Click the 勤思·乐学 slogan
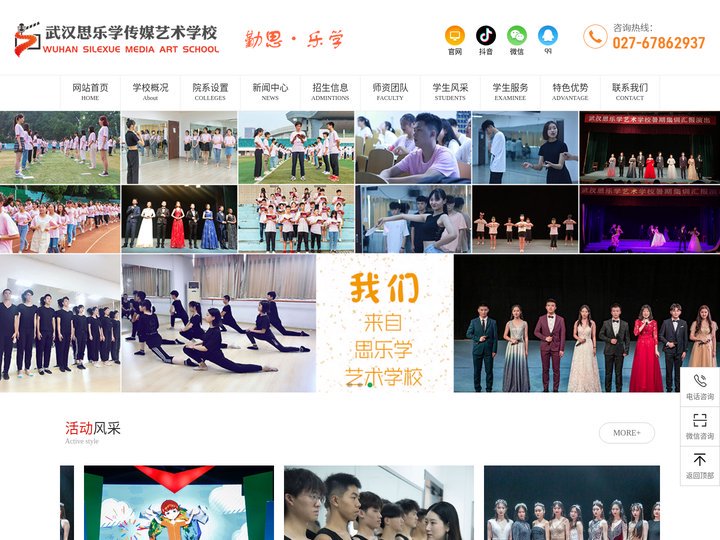Viewport: 720px width, 540px height. click(294, 39)
